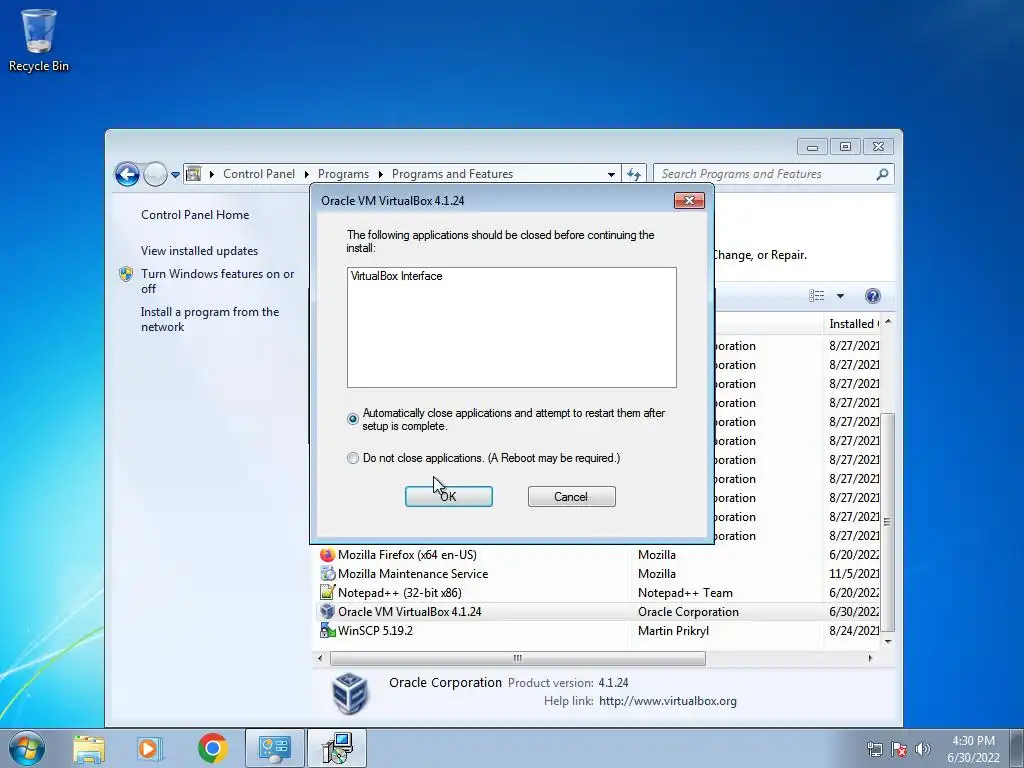
Task: Minimize the Programs and Features window
Action: click(812, 146)
